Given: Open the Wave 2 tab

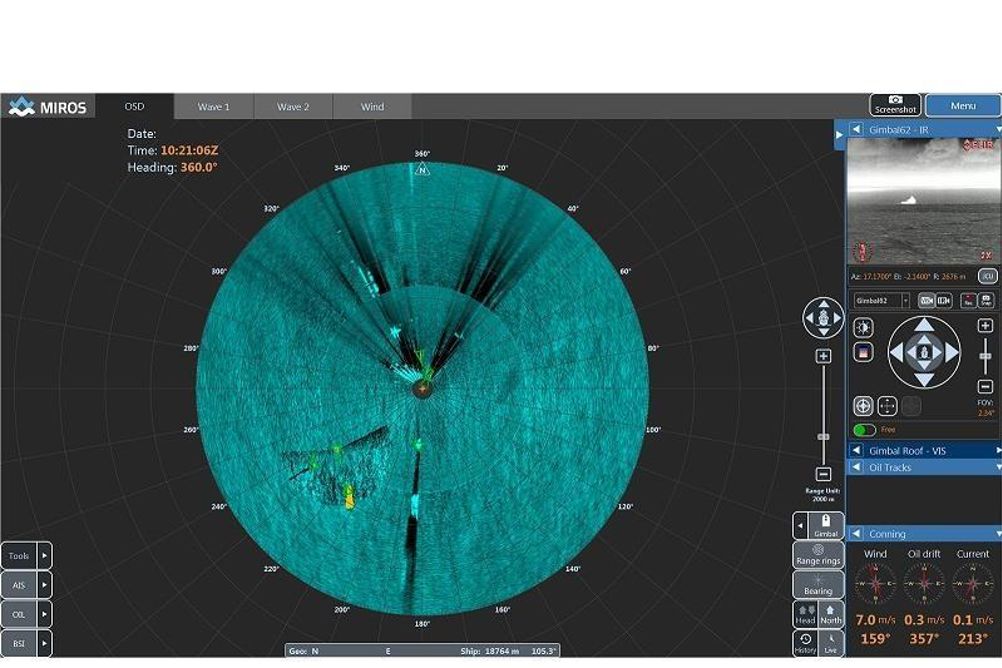Looking at the screenshot, I should pos(293,107).
